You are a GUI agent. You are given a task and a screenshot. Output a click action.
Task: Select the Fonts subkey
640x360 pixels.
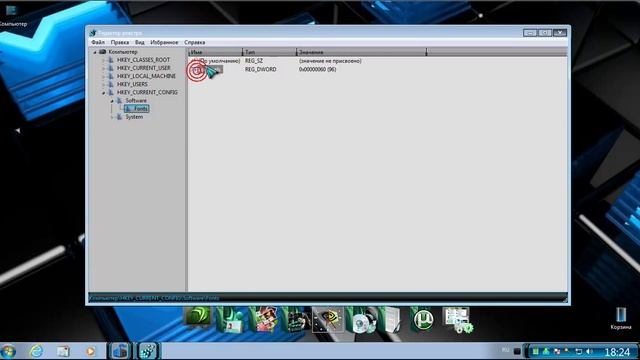pos(141,109)
